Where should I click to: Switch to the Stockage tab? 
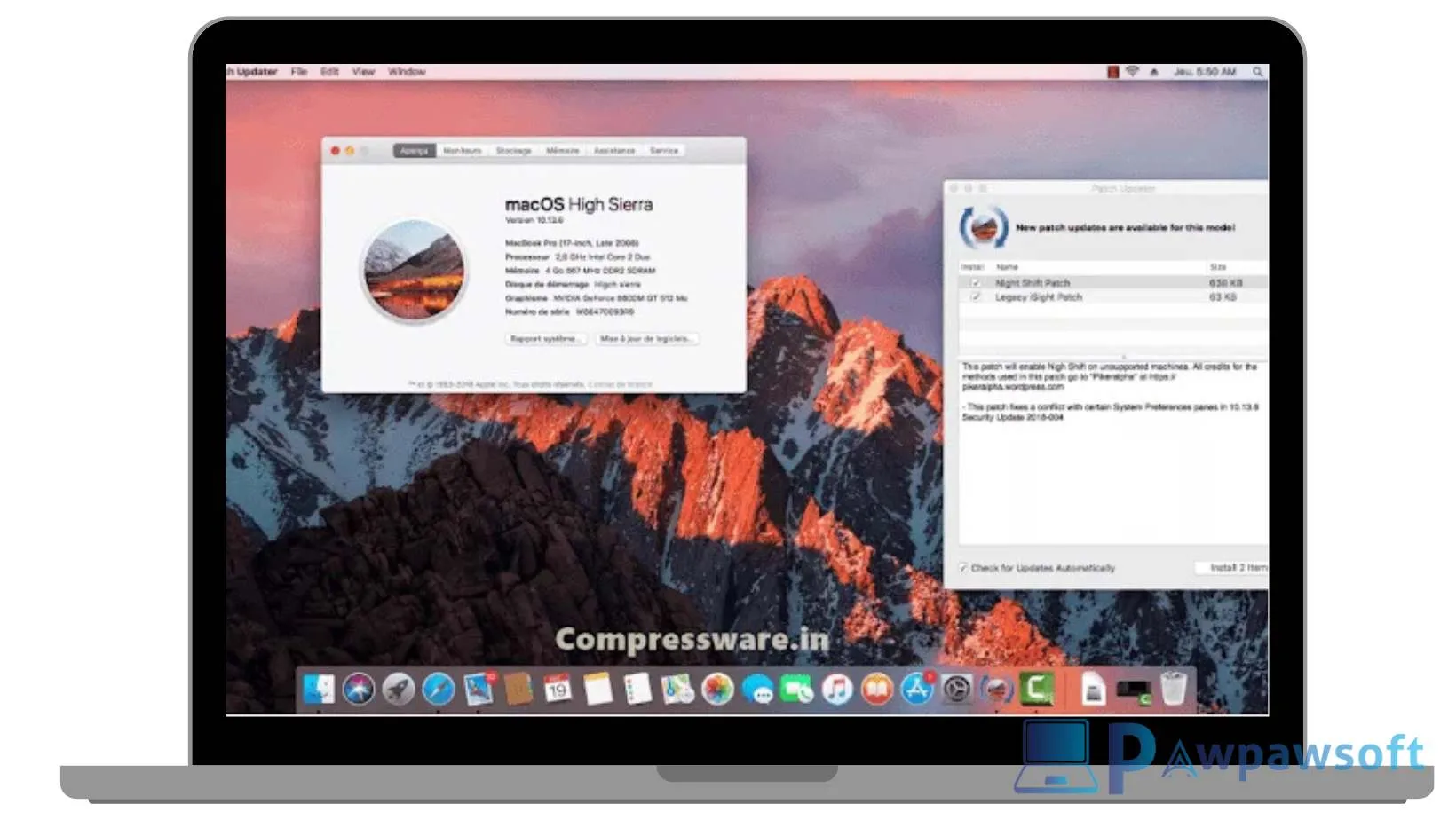[513, 150]
